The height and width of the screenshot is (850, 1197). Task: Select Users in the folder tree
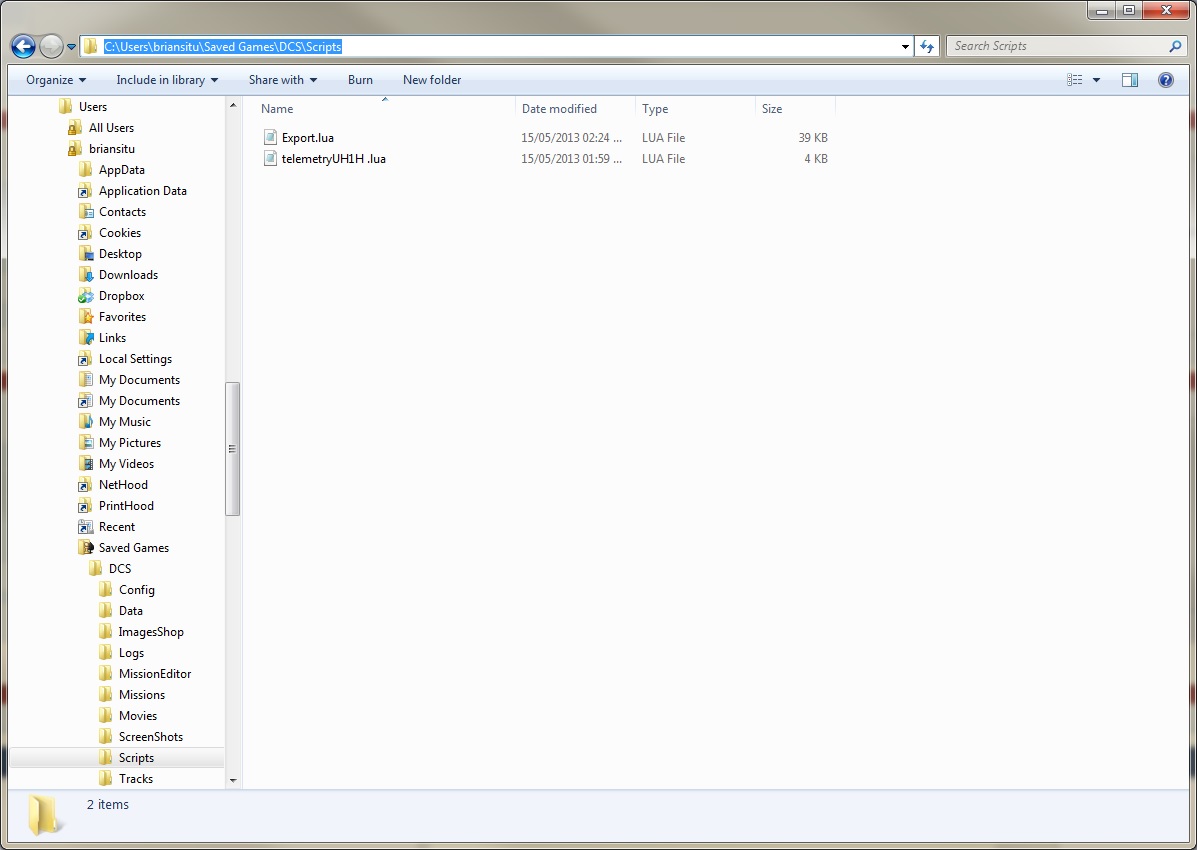pyautogui.click(x=93, y=107)
